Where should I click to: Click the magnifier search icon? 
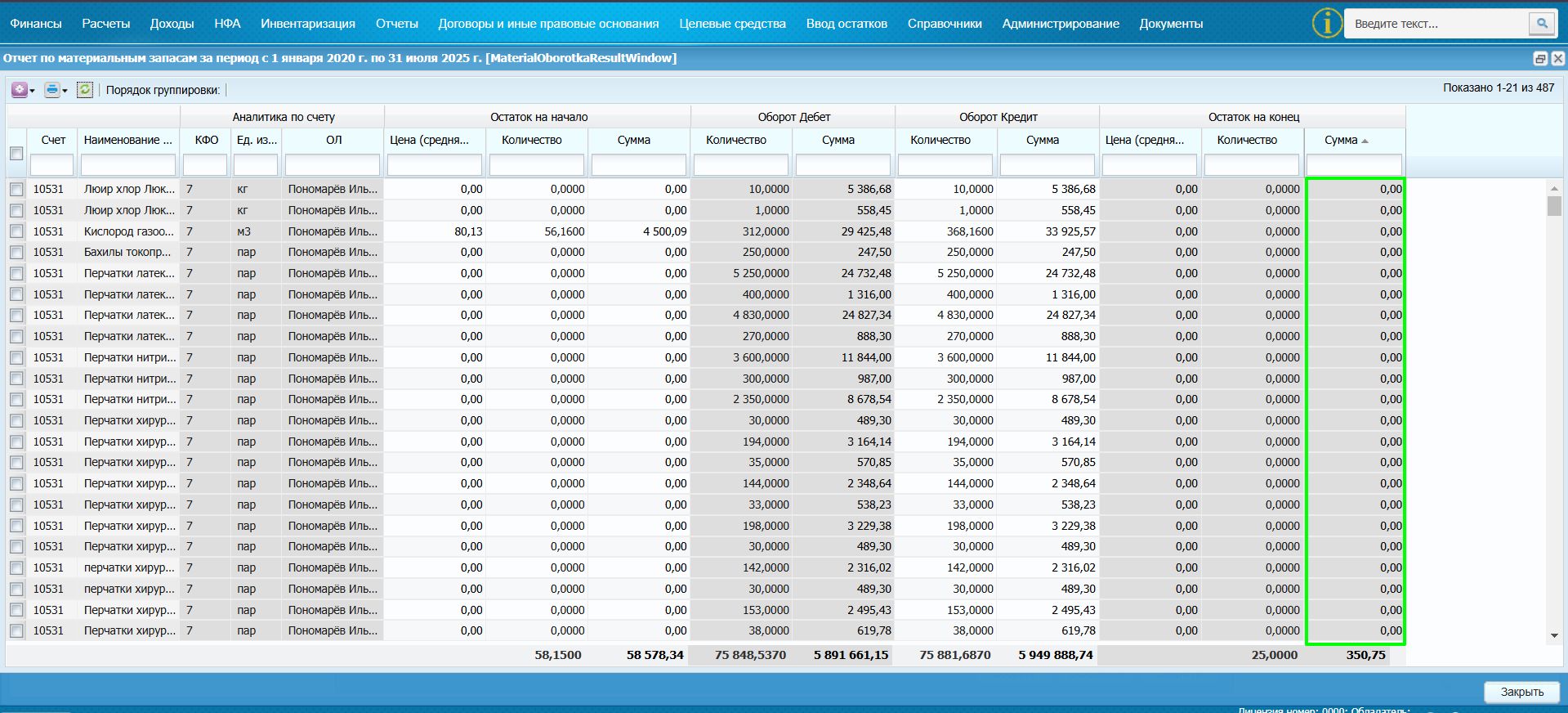(1541, 24)
